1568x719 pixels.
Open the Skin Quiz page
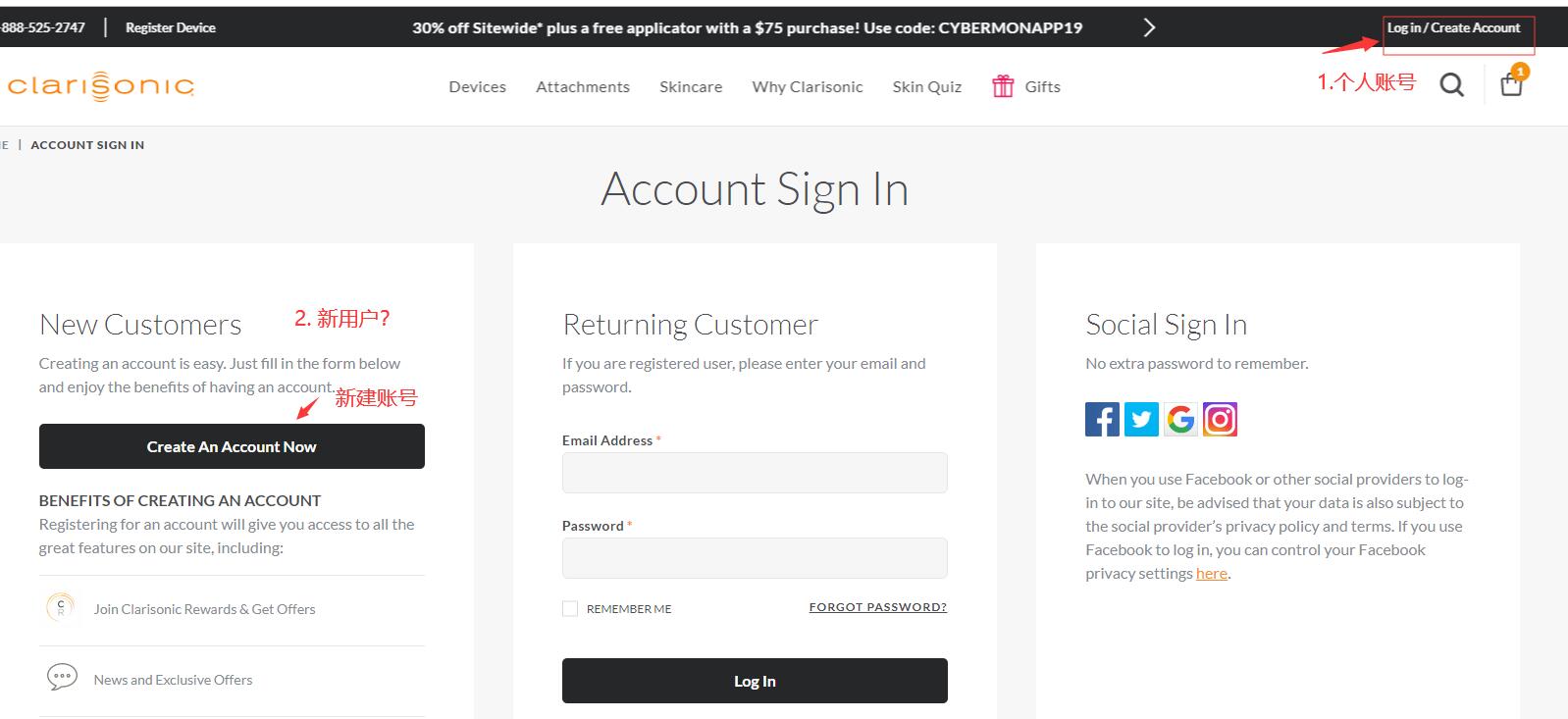[926, 87]
